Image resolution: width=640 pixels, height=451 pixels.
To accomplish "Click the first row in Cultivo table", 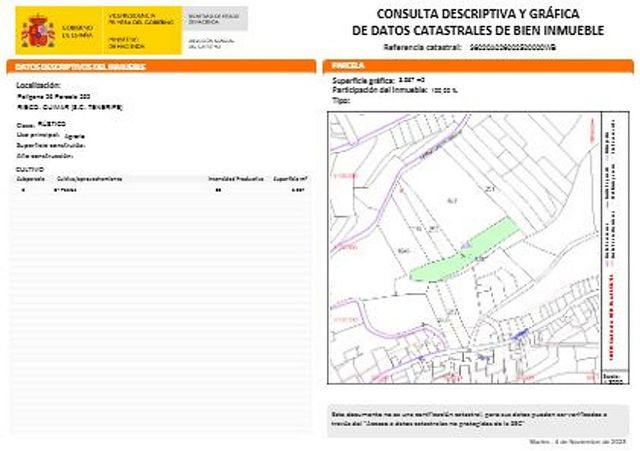I will 160,188.
